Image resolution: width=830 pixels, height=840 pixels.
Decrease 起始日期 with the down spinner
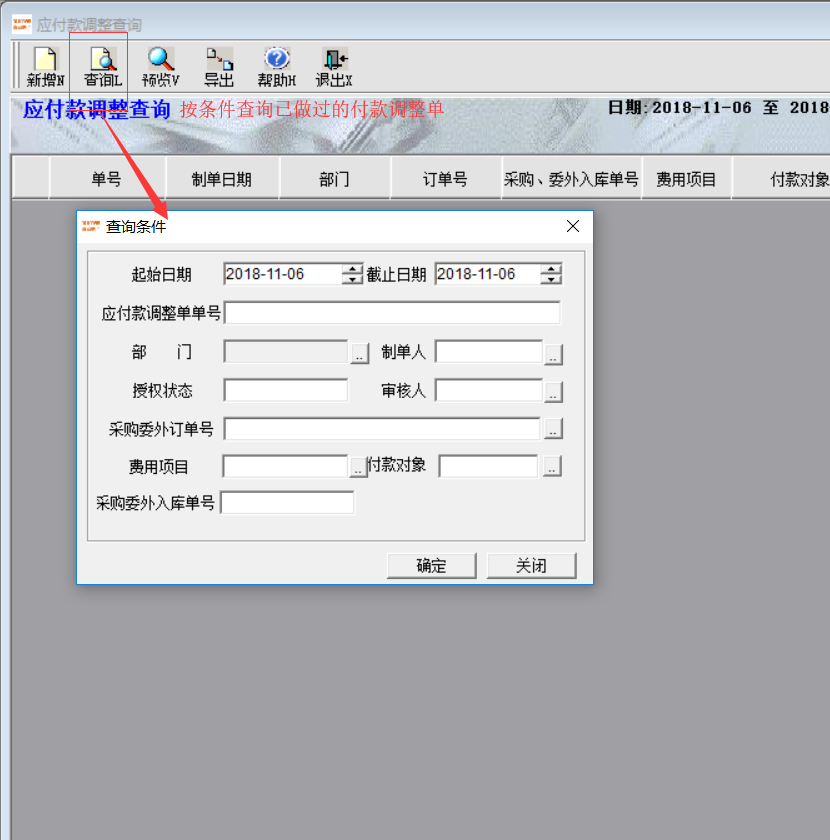tap(352, 279)
